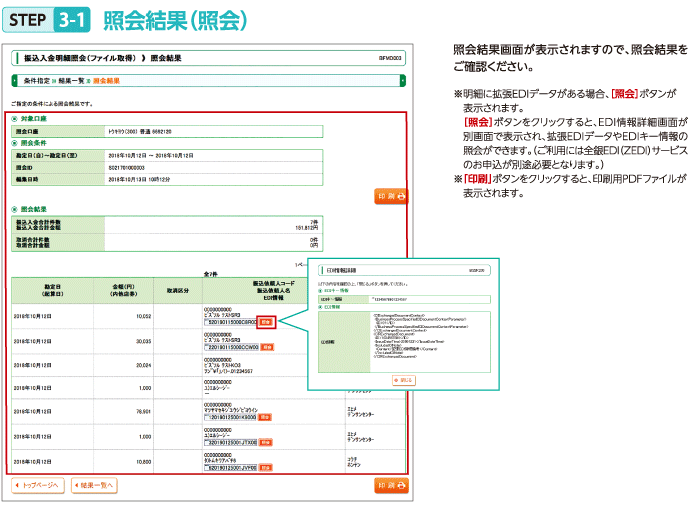
Task: Click the orange 照会結果 breadcrumb step
Action: pos(106,81)
